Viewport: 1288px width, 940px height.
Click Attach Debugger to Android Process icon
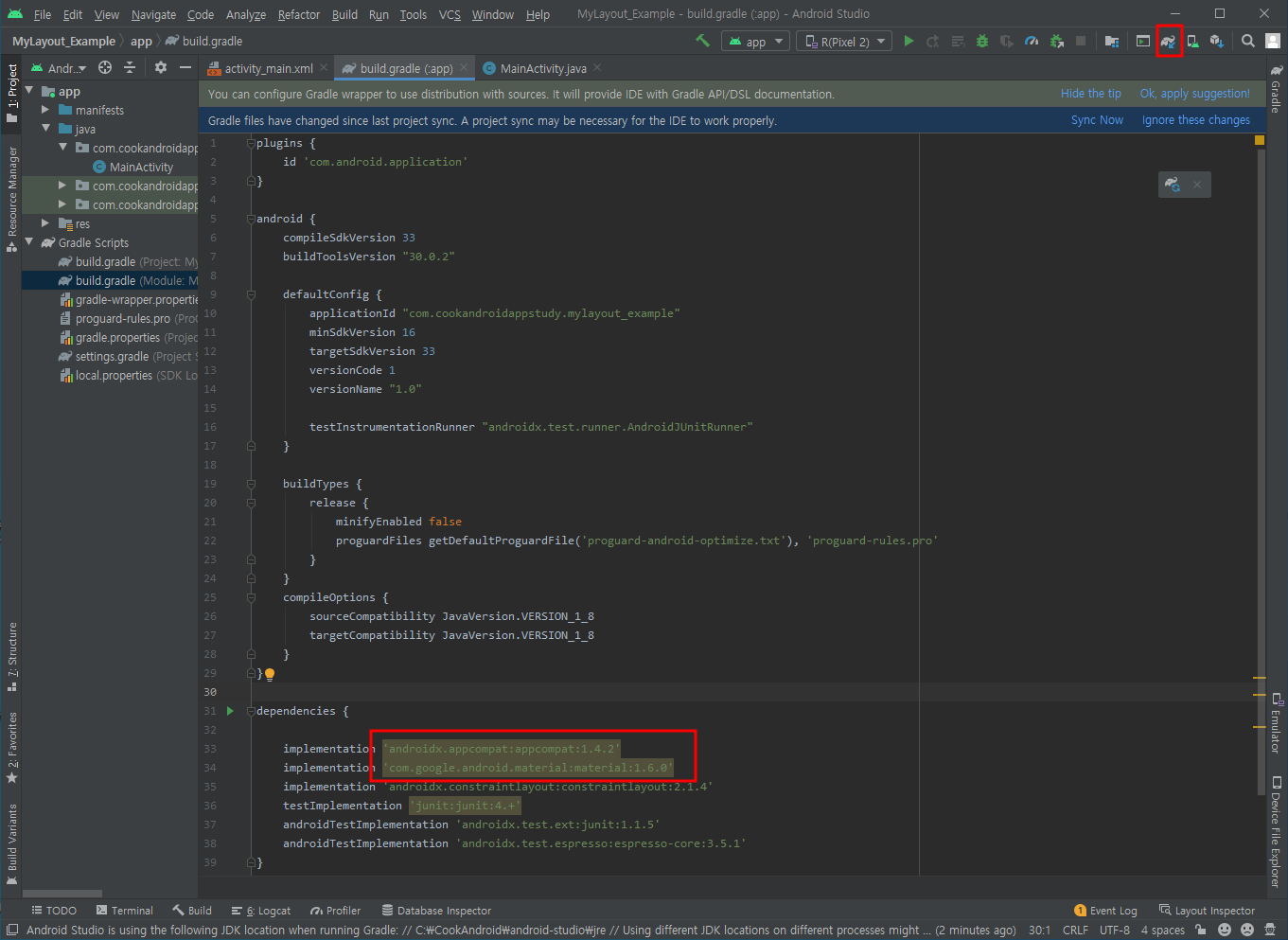tap(1056, 41)
